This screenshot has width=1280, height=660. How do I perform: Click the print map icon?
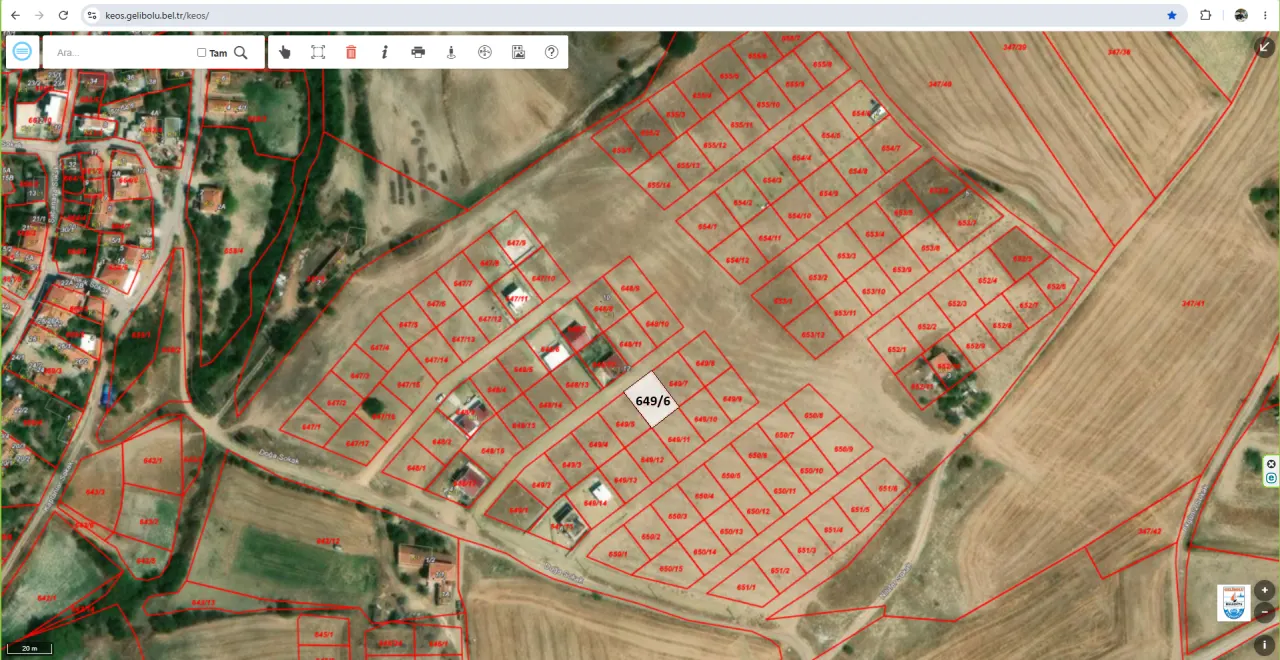coord(418,52)
